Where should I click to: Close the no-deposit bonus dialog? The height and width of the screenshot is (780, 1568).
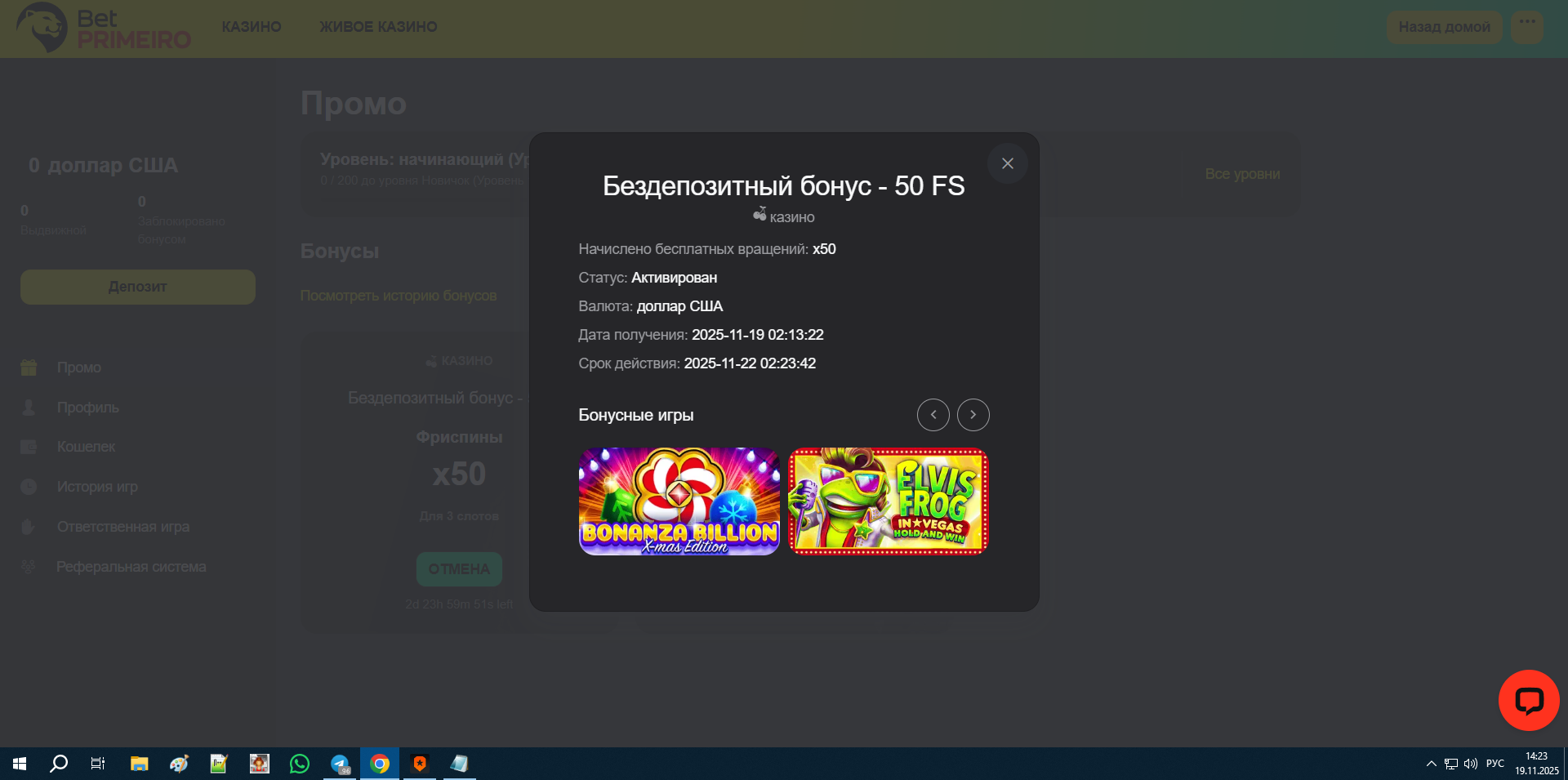point(1007,163)
